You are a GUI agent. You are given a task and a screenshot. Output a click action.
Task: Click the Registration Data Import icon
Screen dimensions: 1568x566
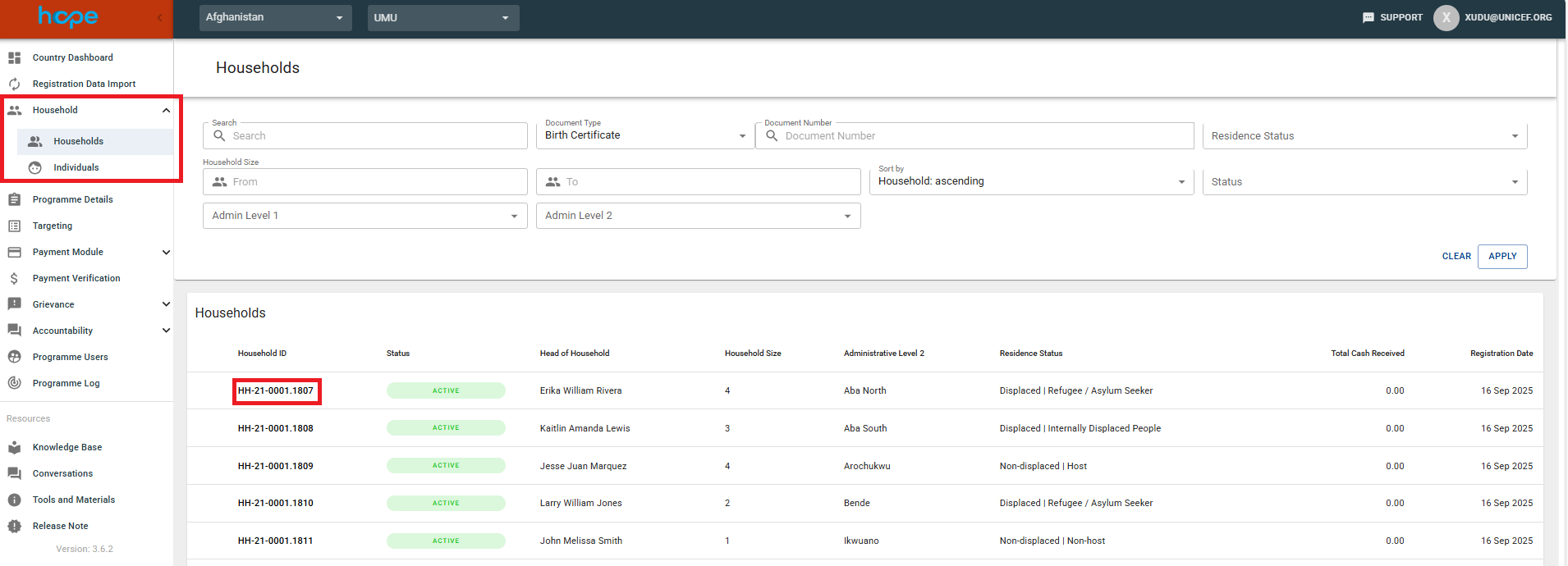tap(14, 84)
